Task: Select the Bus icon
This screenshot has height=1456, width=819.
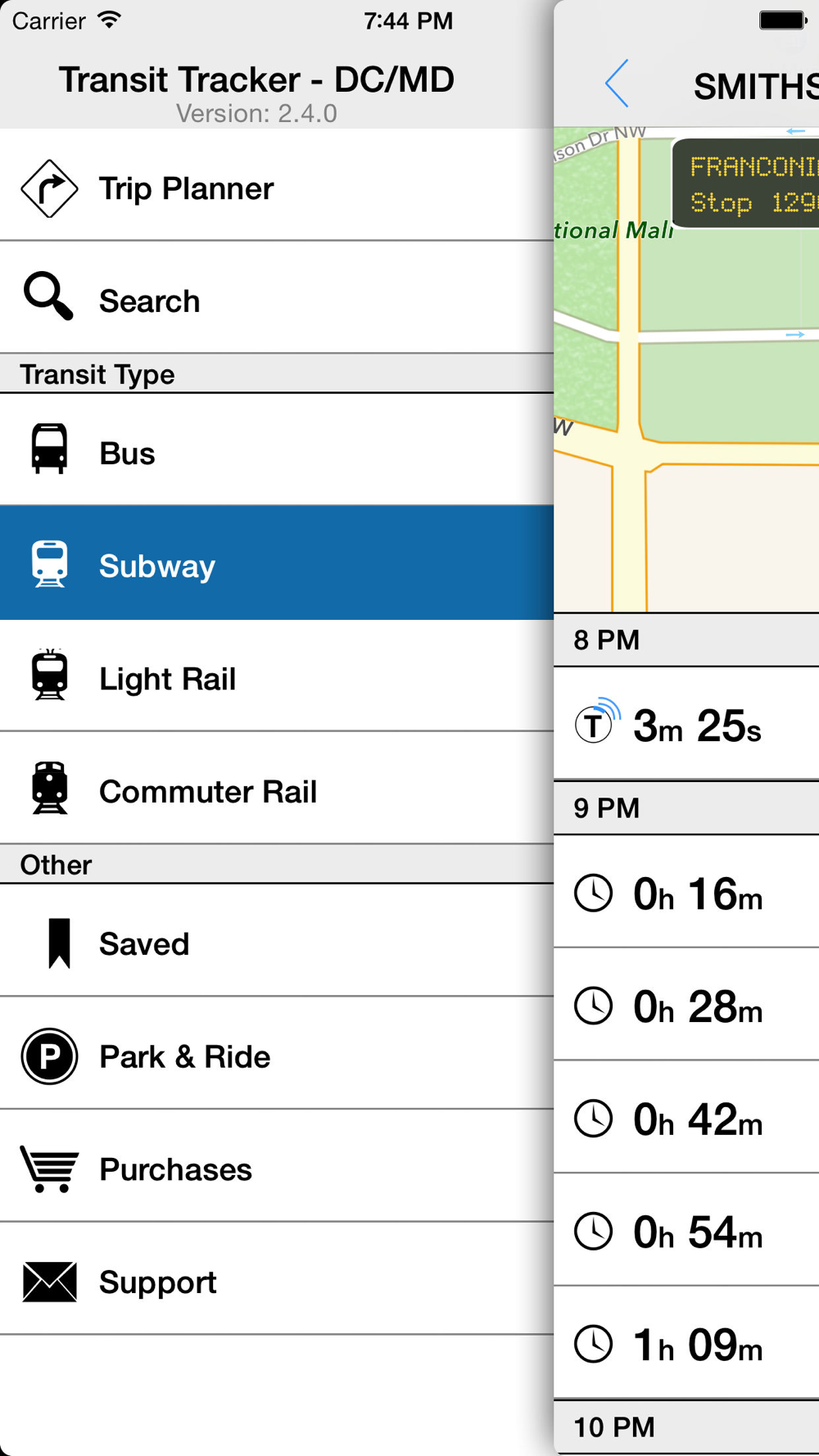Action: coord(49,449)
